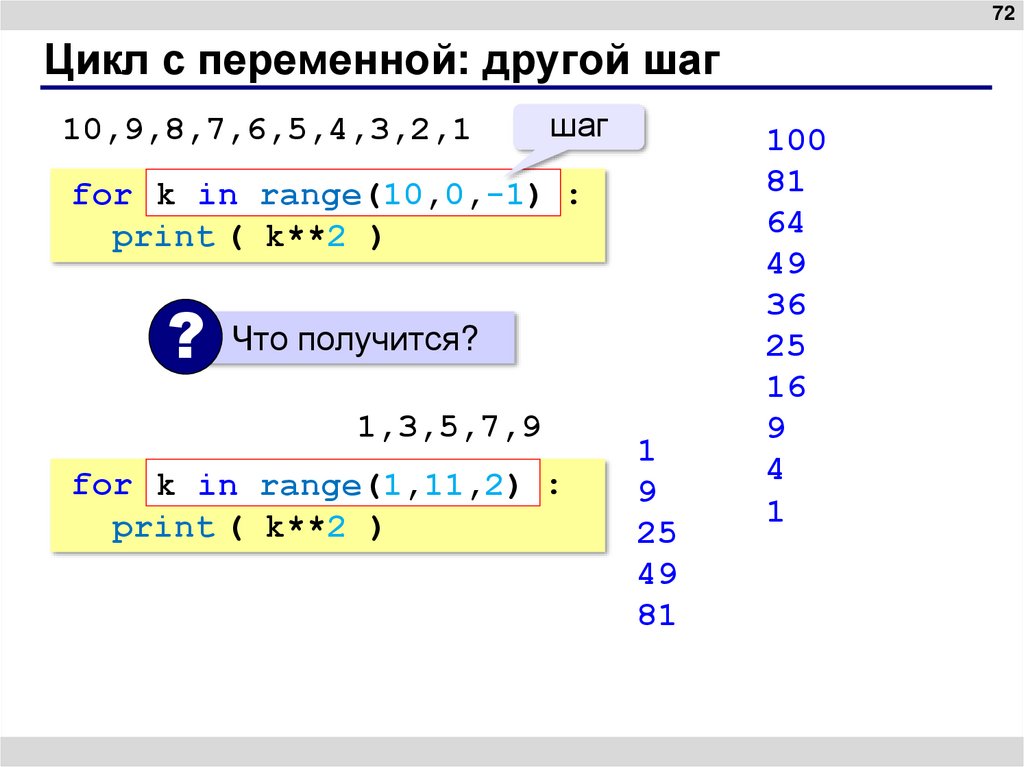This screenshot has width=1024, height=767.
Task: Select the output value '25' in left column
Action: point(658,534)
